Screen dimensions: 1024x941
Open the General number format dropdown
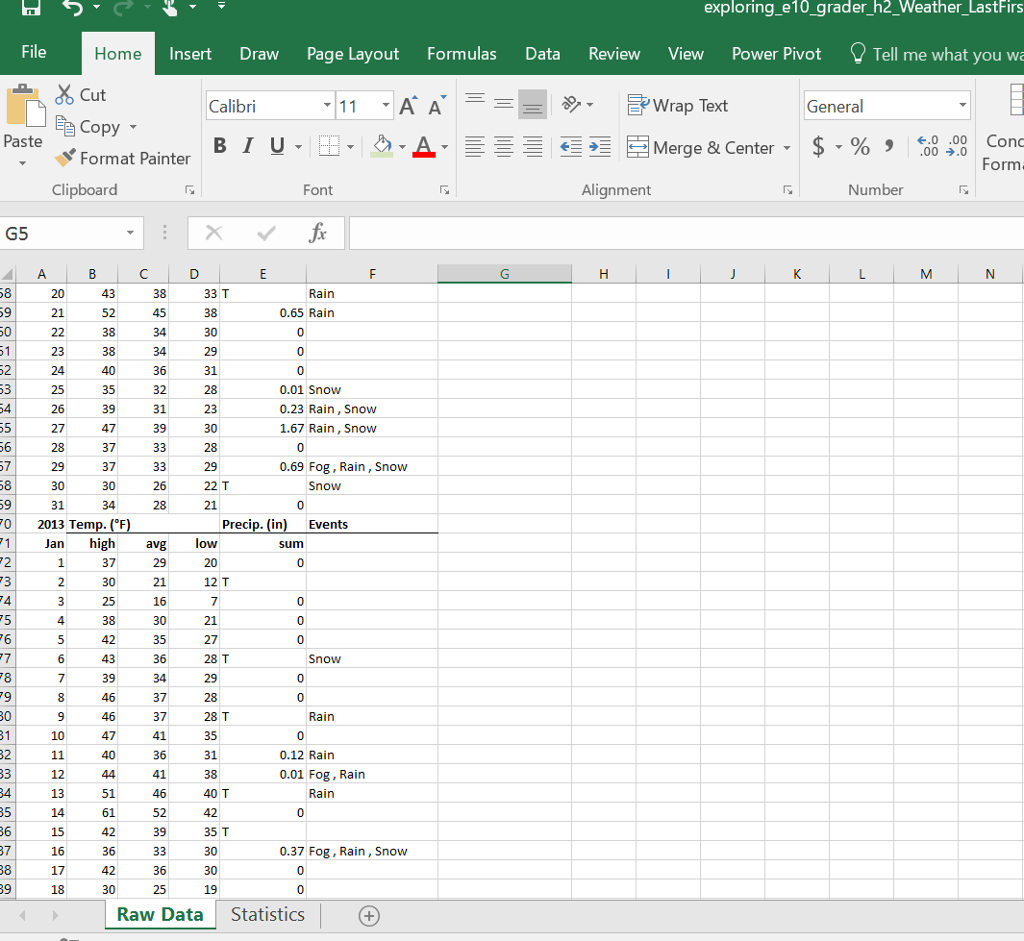(963, 104)
